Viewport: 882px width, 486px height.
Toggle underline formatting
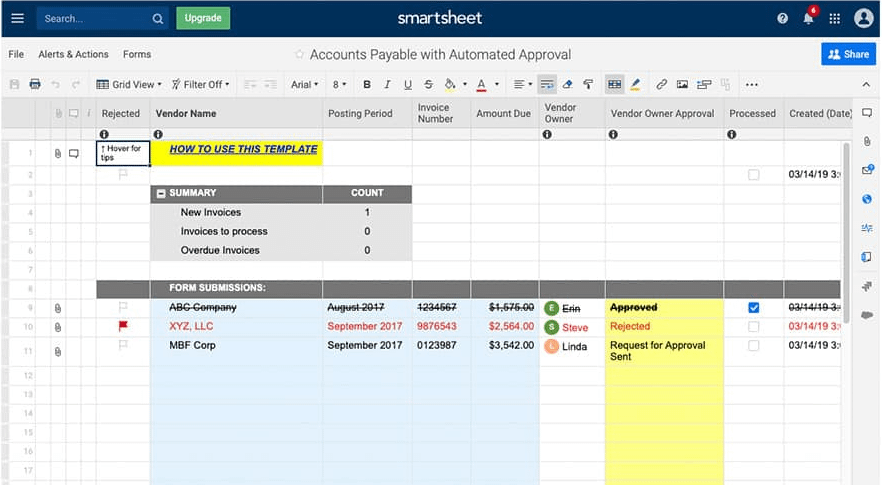408,84
